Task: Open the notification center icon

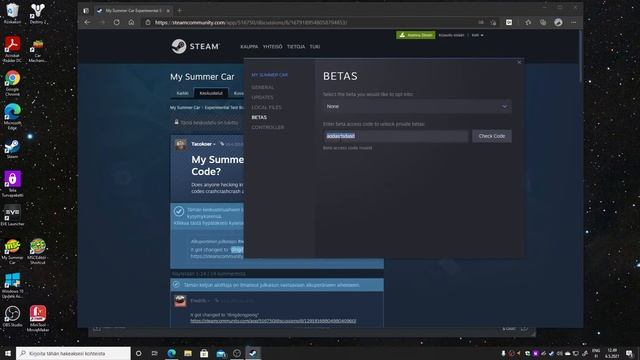Action: [629, 353]
